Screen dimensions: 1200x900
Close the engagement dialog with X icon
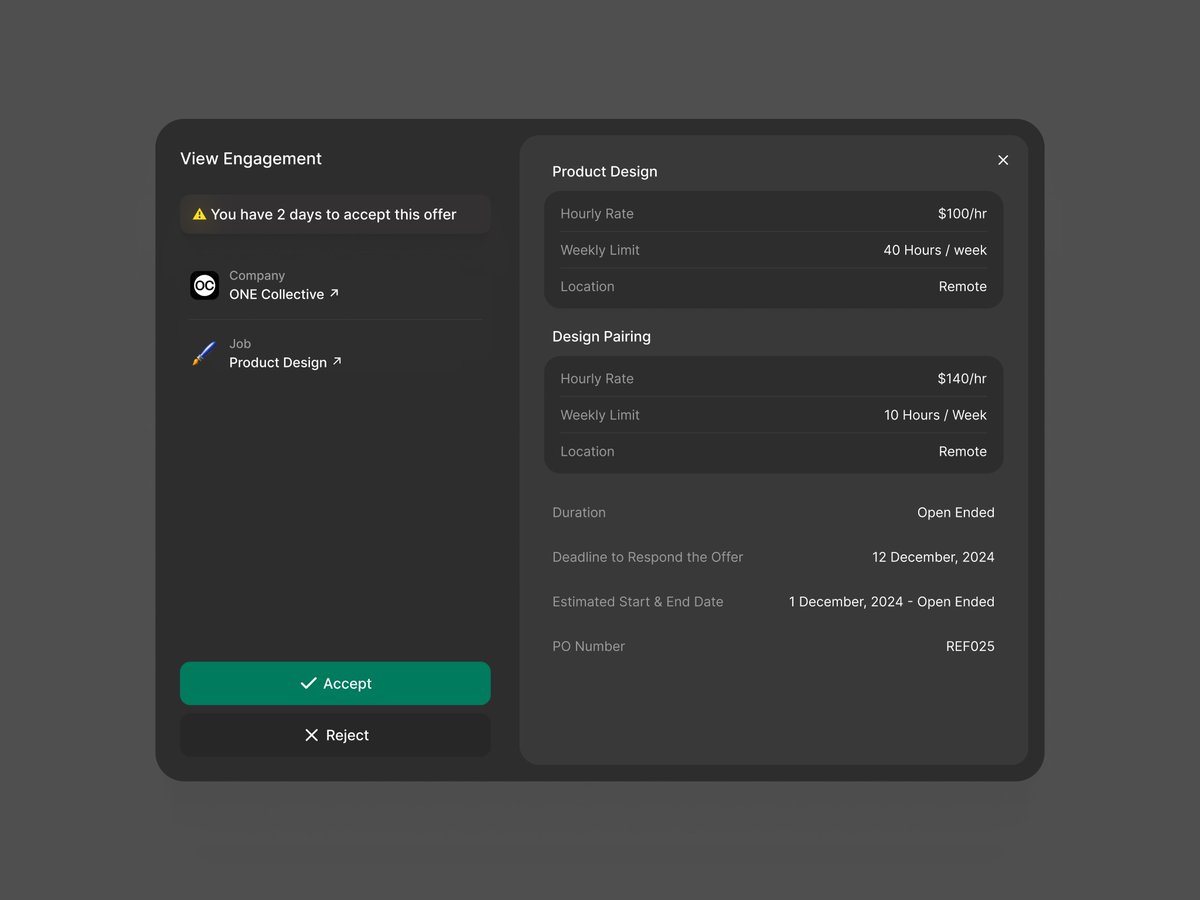[x=1003, y=160]
